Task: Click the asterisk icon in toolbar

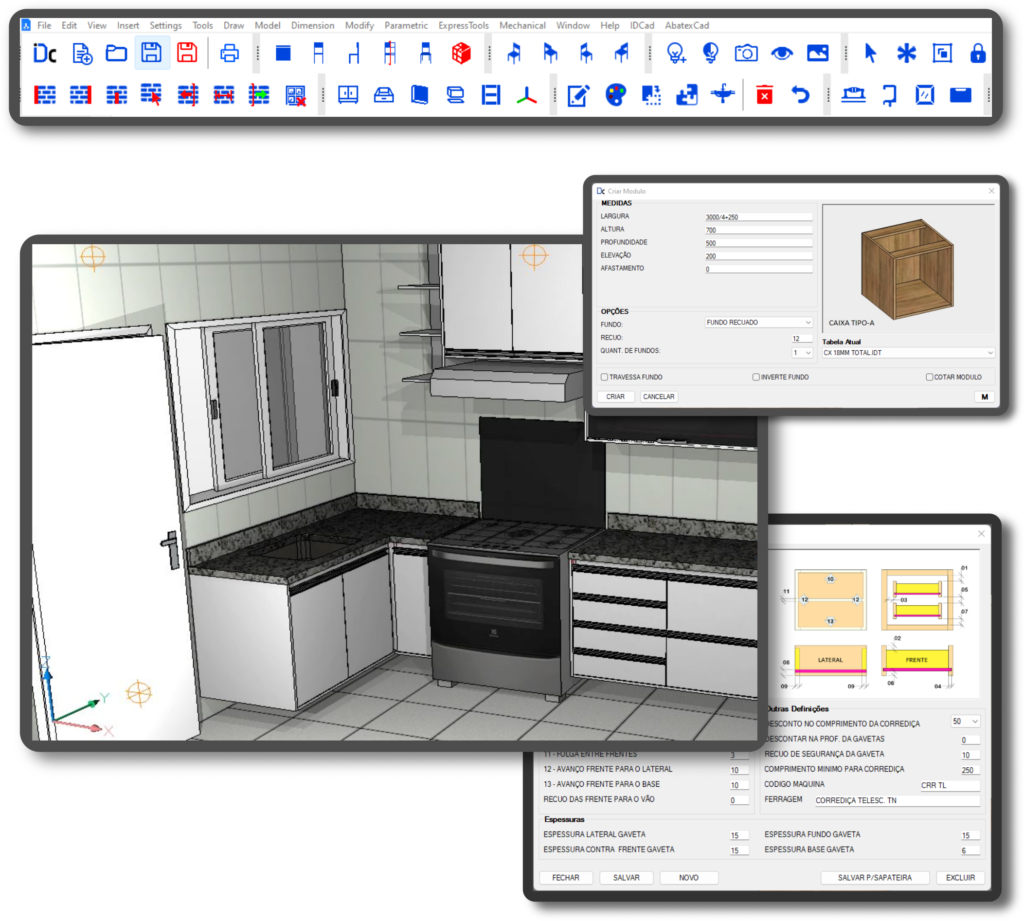Action: [906, 53]
